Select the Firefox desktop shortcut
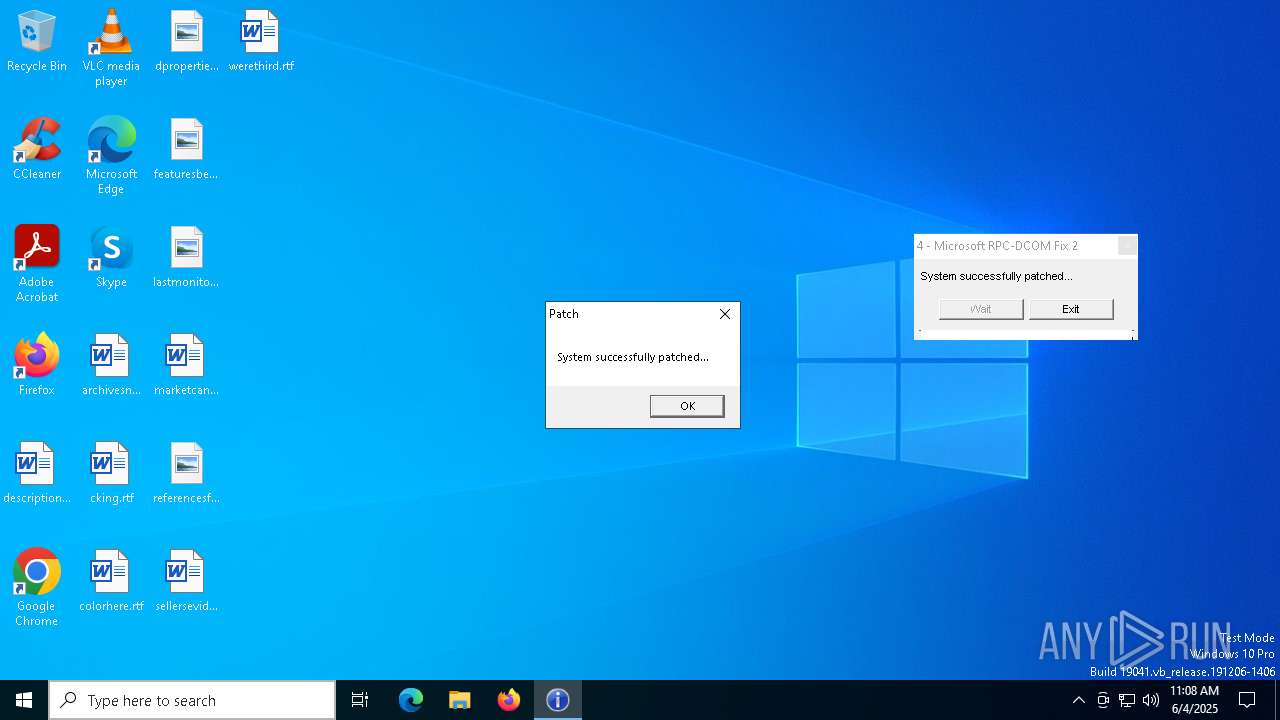Viewport: 1280px width, 720px height. click(x=37, y=366)
